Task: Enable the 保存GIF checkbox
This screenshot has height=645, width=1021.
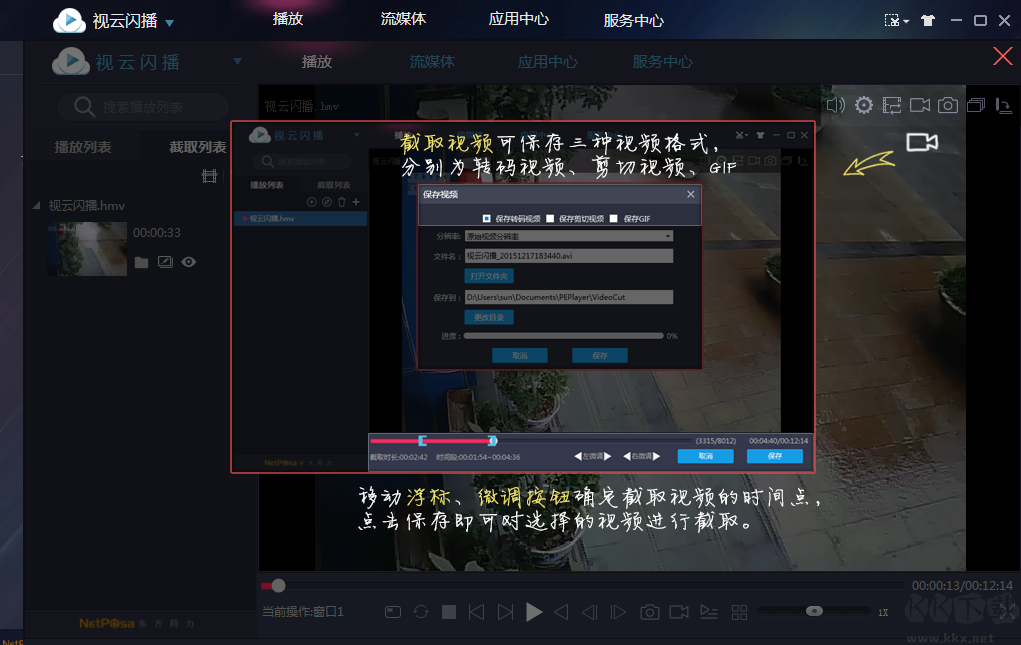Action: [613, 220]
